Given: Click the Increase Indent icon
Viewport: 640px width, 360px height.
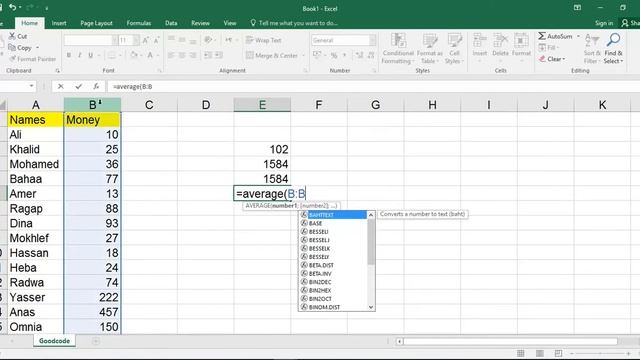Looking at the screenshot, I should pyautogui.click(x=219, y=55).
